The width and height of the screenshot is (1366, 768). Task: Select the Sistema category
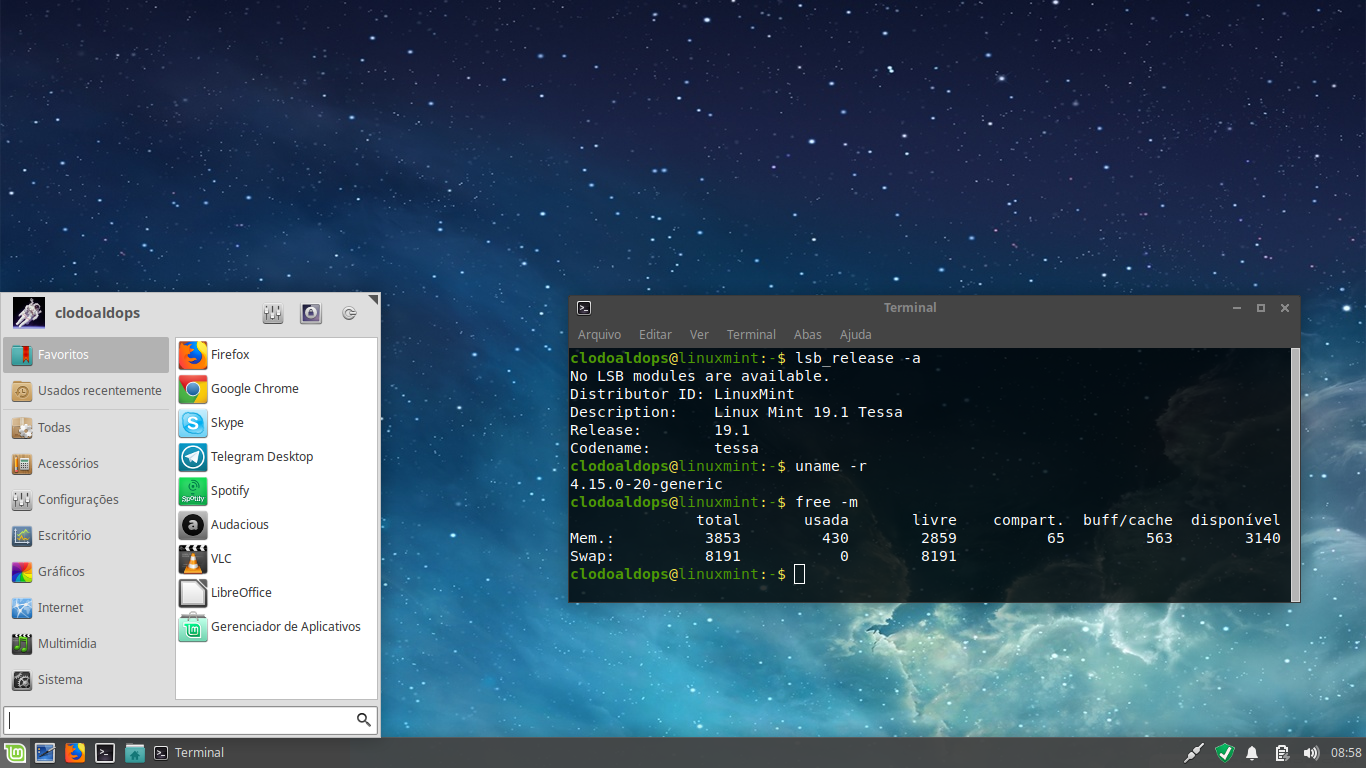point(86,680)
